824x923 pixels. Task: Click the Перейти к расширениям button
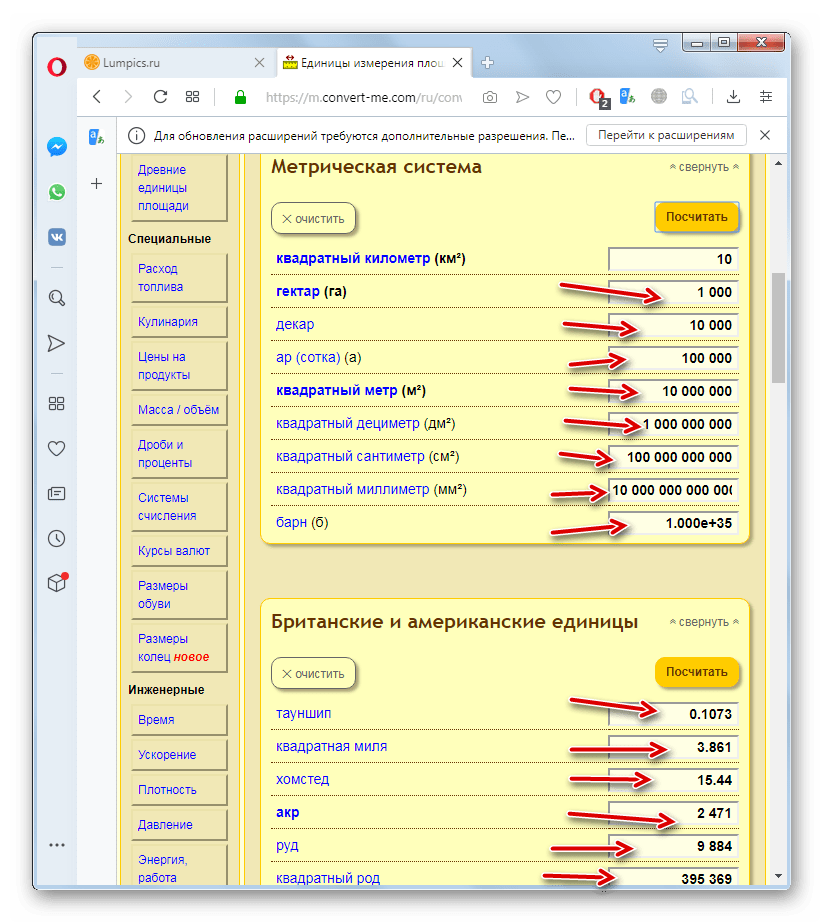pyautogui.click(x=666, y=135)
